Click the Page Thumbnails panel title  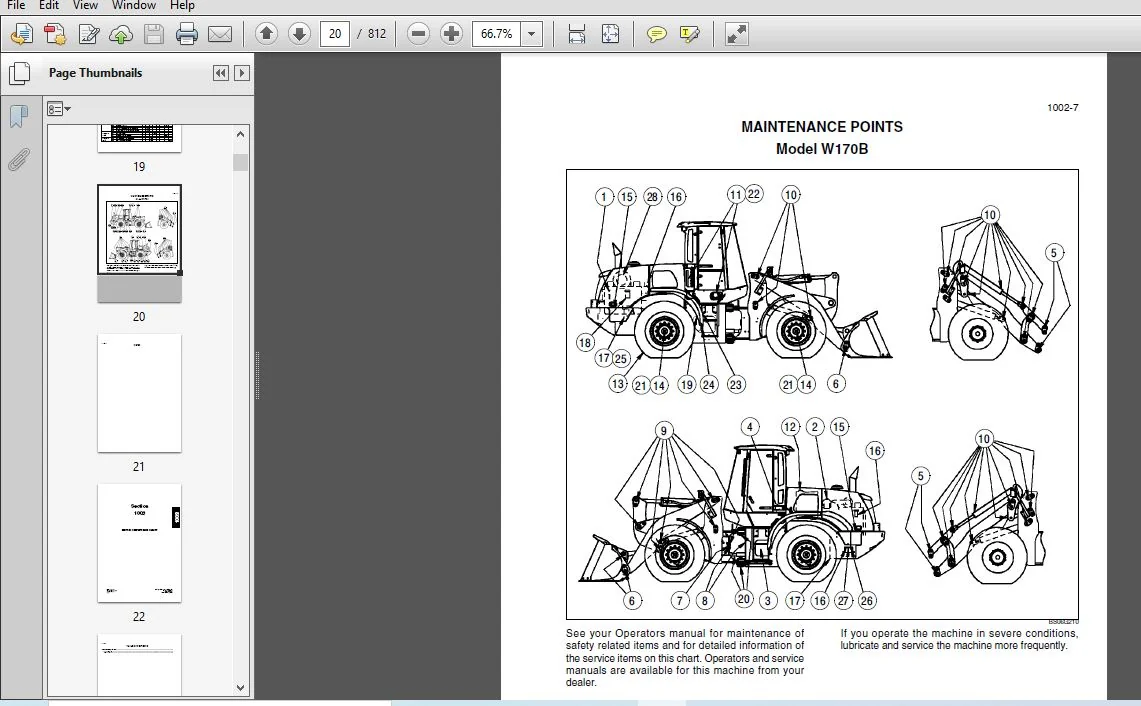point(95,73)
